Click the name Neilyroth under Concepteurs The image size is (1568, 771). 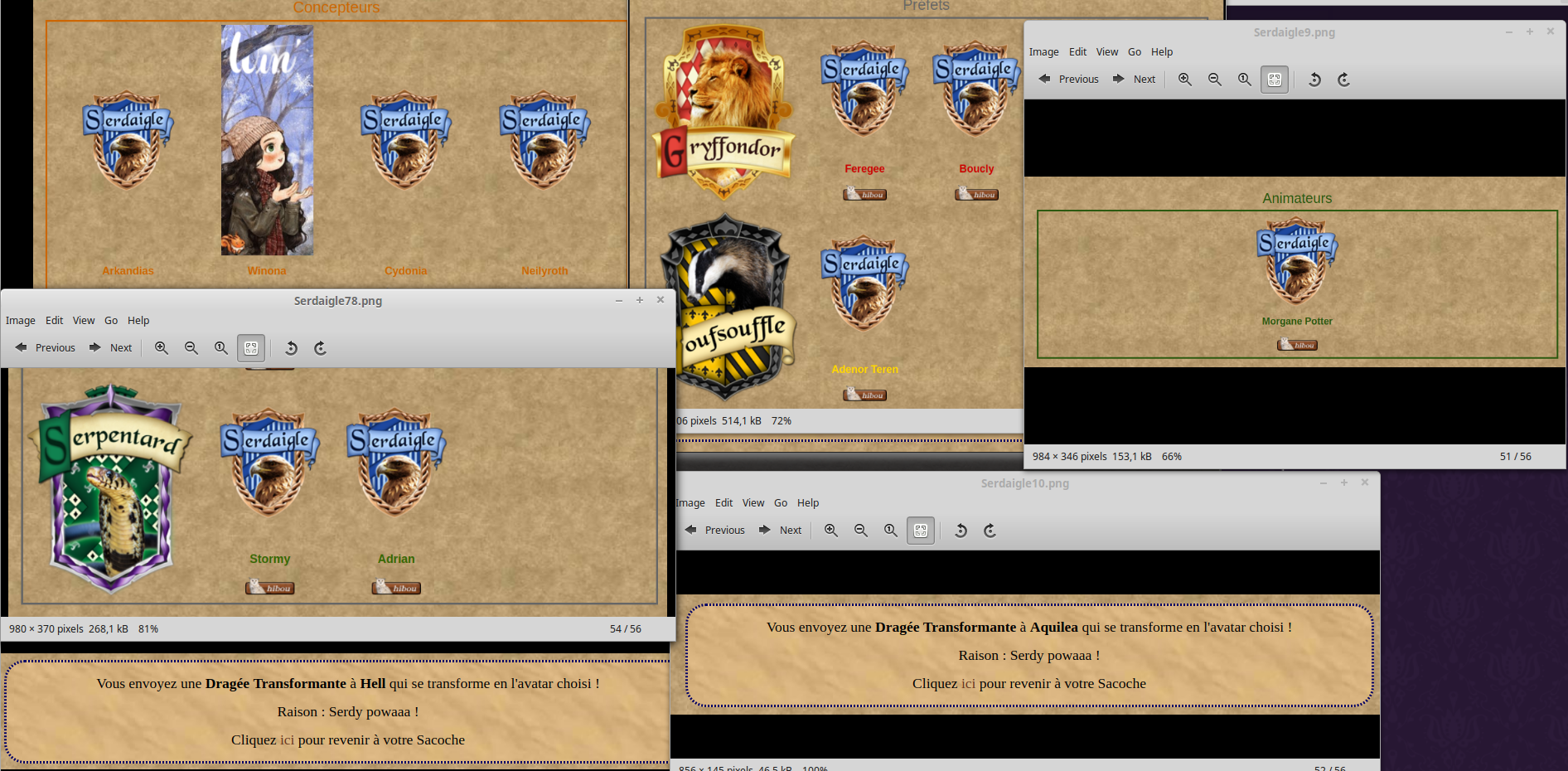[x=544, y=270]
